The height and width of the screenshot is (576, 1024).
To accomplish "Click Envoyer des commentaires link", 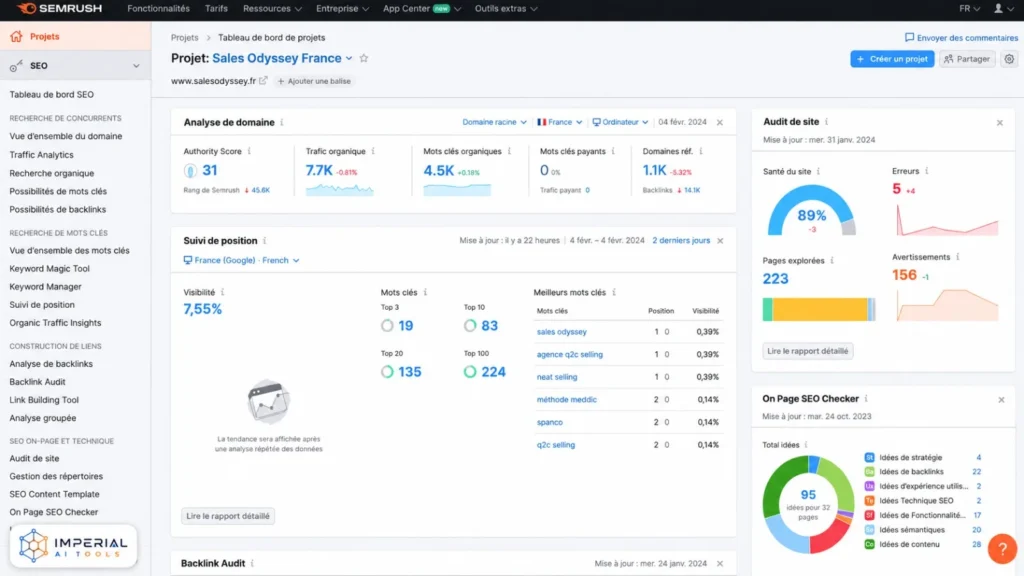I will pyautogui.click(x=961, y=38).
